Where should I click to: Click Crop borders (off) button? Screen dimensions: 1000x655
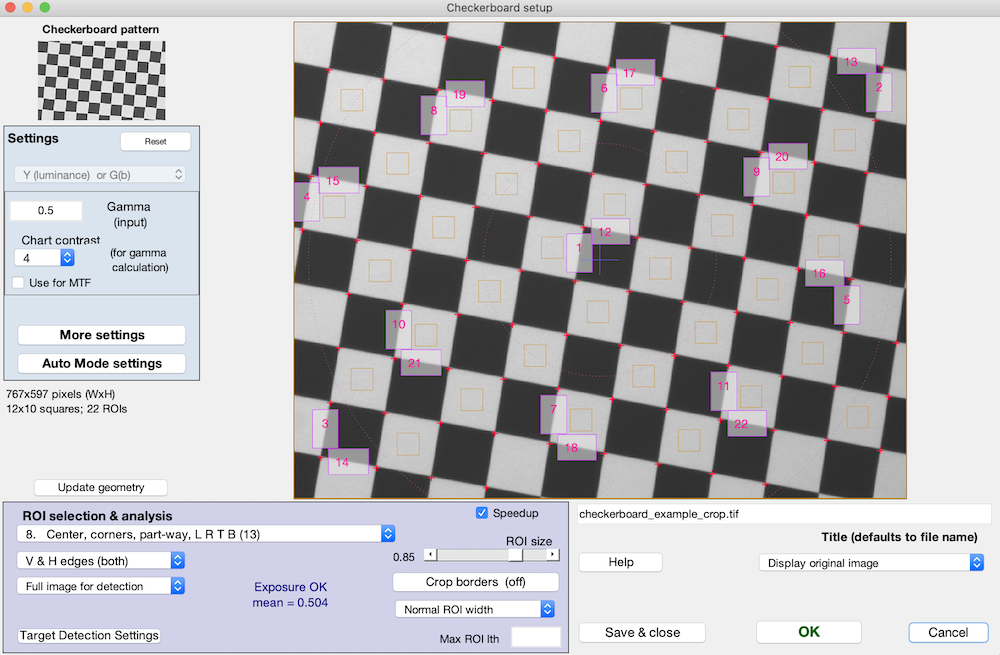coord(476,582)
